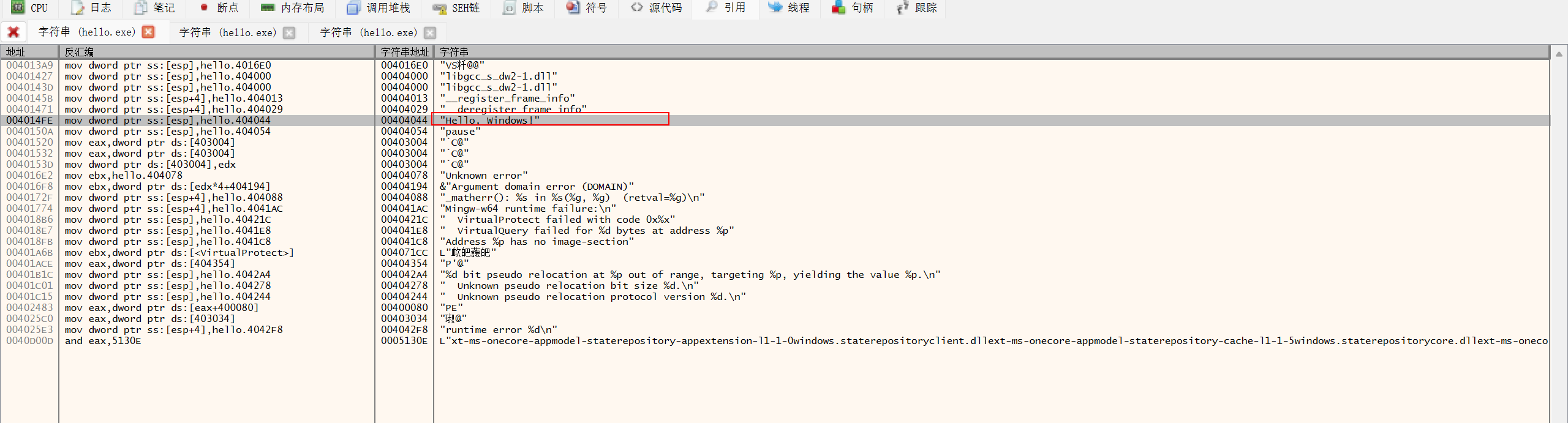Select the "__register_frame_info" string cell
The height and width of the screenshot is (423, 1568).
click(508, 99)
